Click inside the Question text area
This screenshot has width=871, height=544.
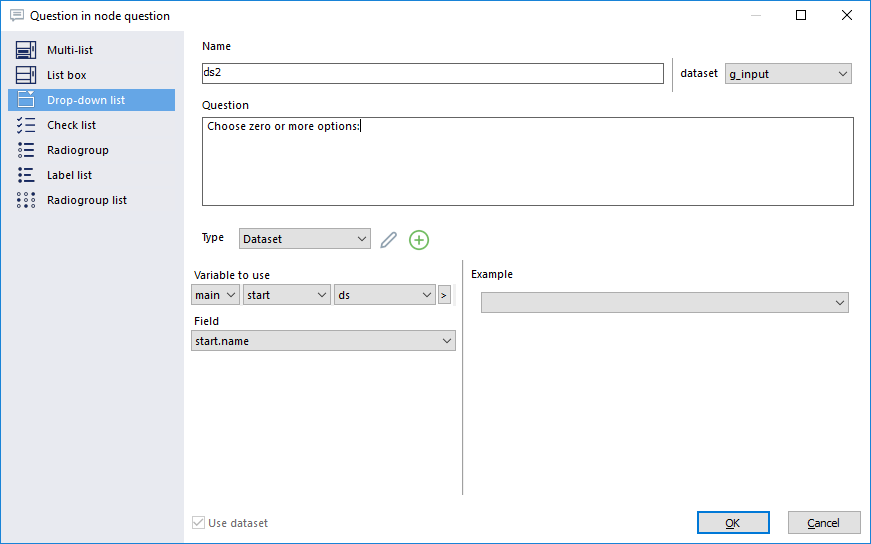tap(528, 161)
